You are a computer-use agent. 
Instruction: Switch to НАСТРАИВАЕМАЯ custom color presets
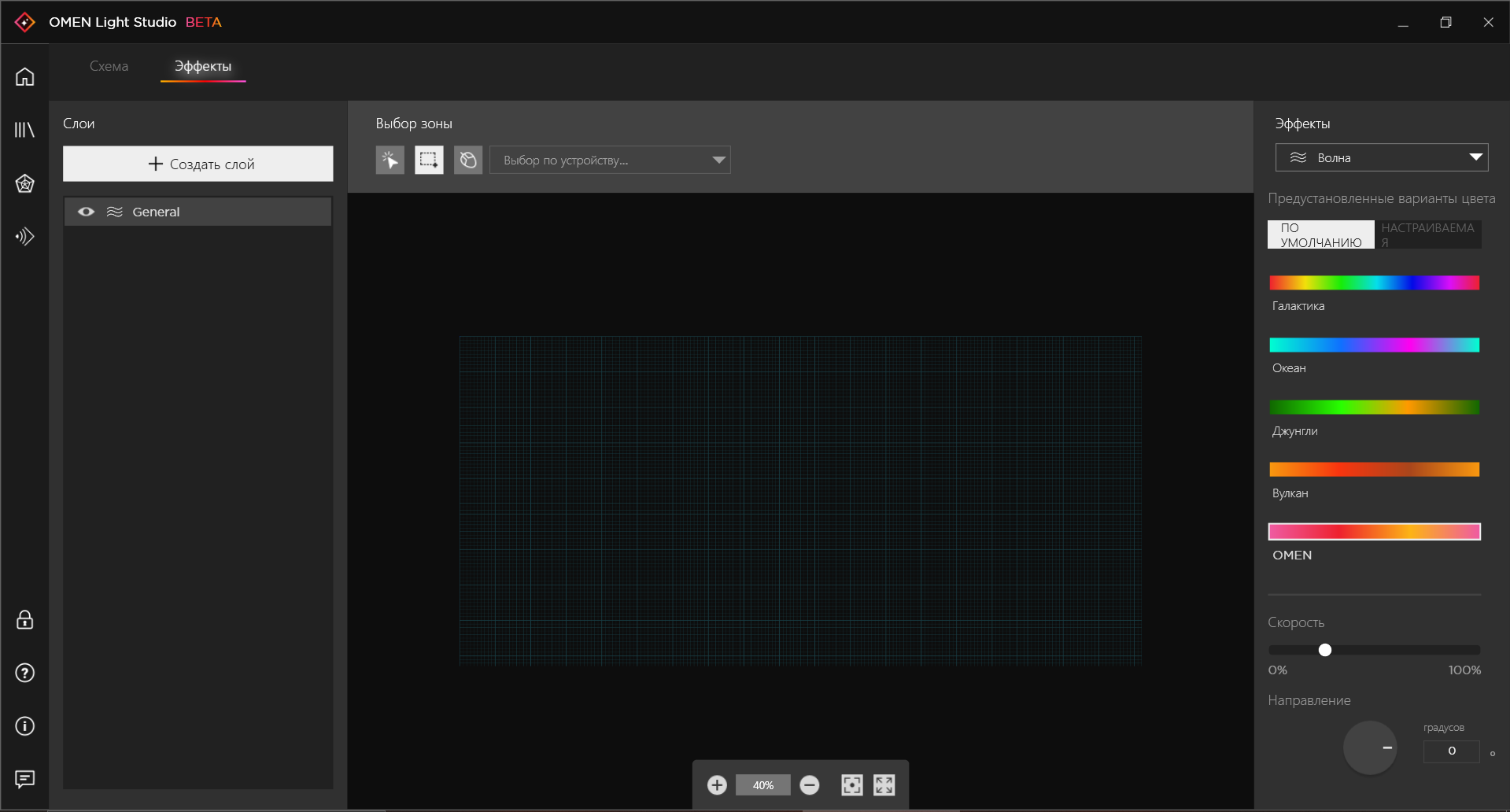tap(1428, 234)
